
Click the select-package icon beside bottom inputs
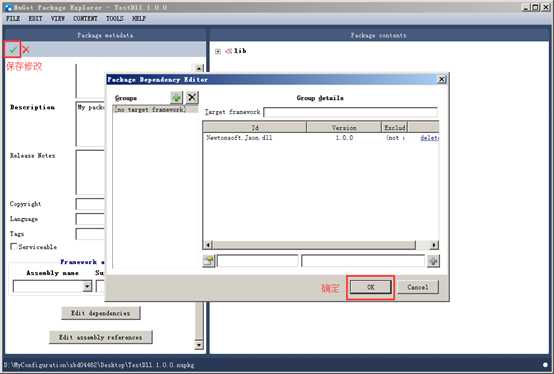point(208,261)
